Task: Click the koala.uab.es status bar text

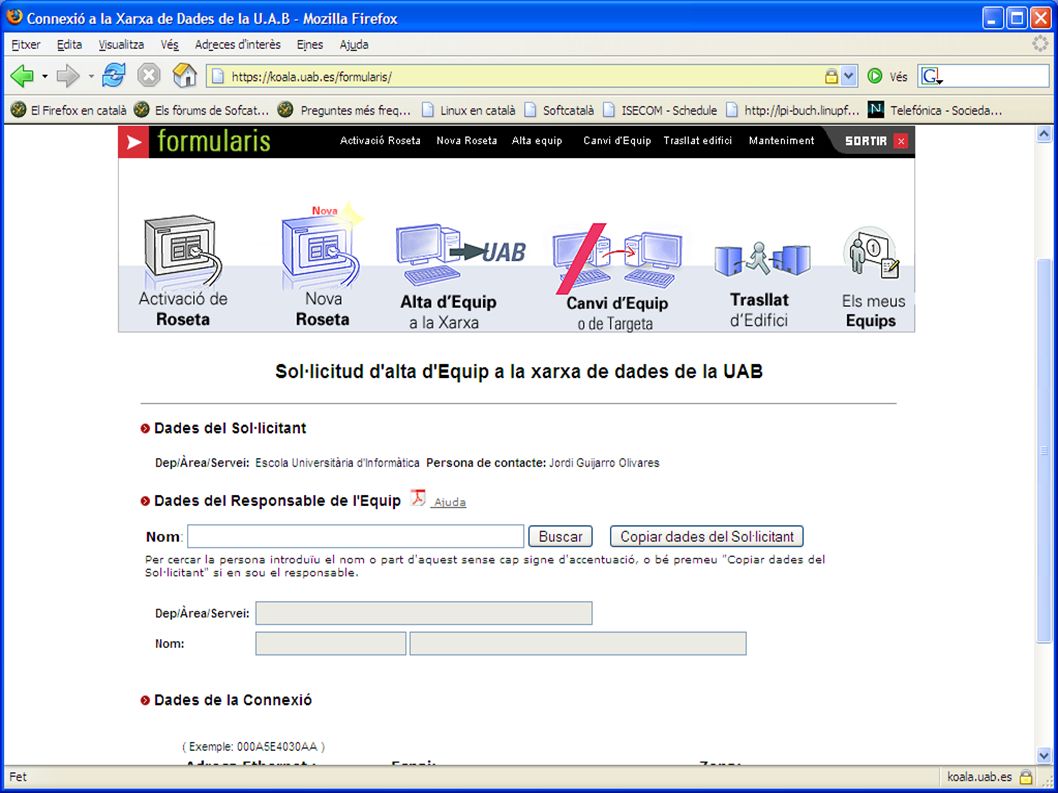Action: [x=979, y=777]
